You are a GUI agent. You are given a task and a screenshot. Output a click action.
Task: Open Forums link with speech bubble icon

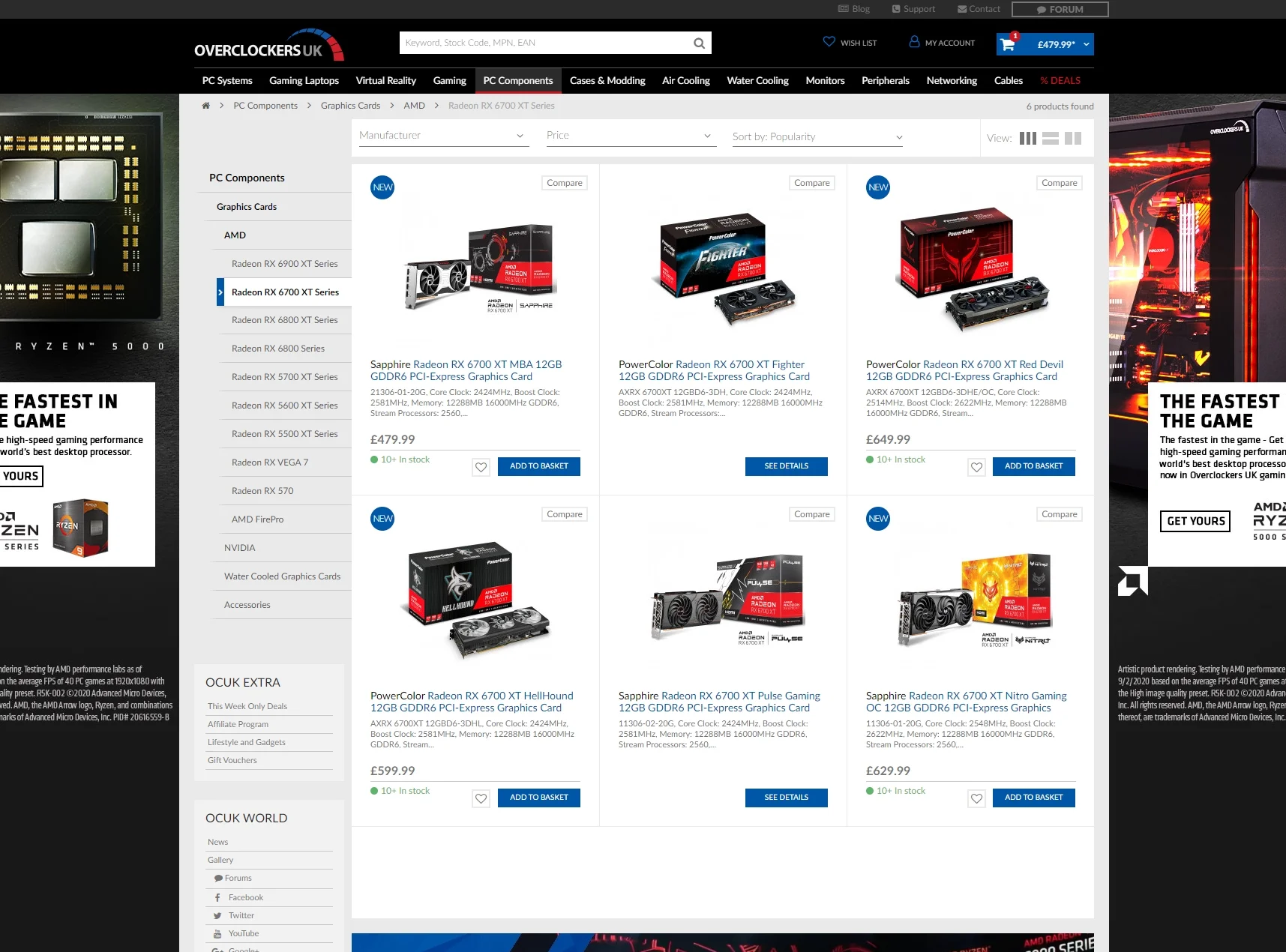click(x=232, y=878)
